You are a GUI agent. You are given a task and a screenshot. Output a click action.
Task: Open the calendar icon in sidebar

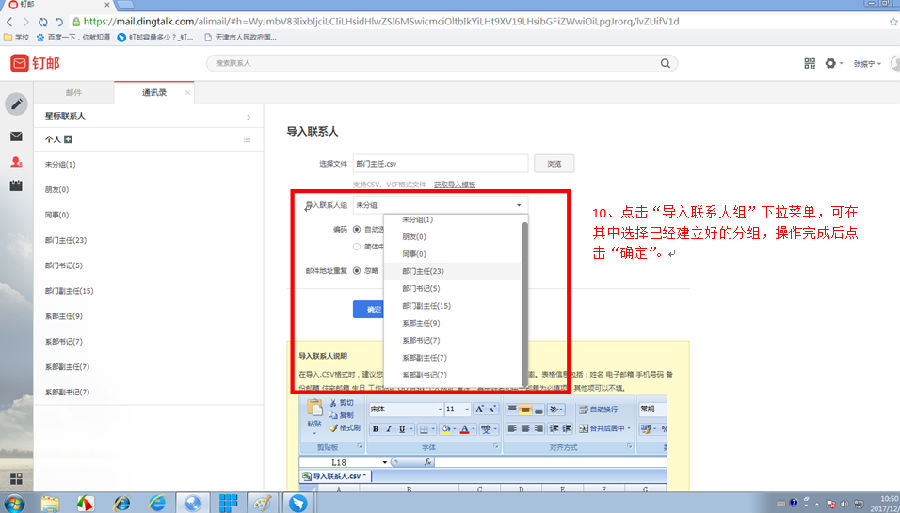[x=16, y=186]
